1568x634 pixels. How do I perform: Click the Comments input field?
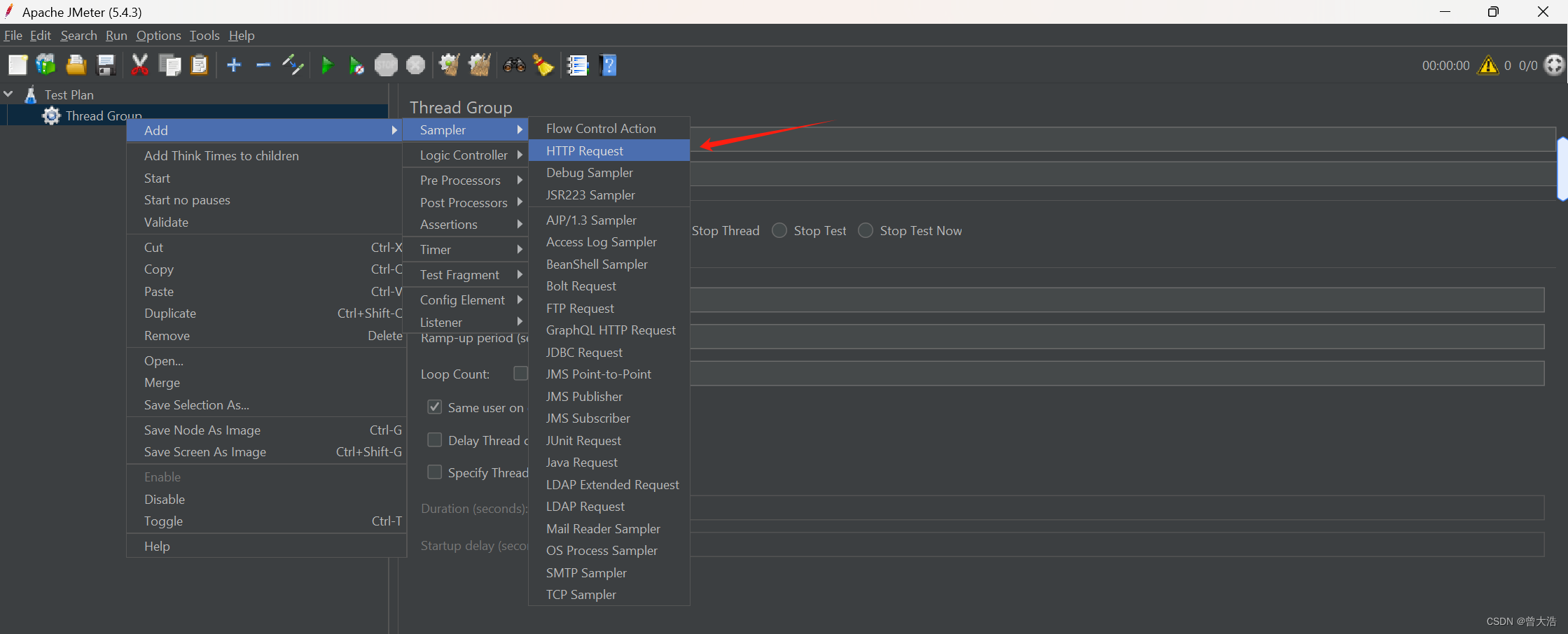[x=1123, y=174]
